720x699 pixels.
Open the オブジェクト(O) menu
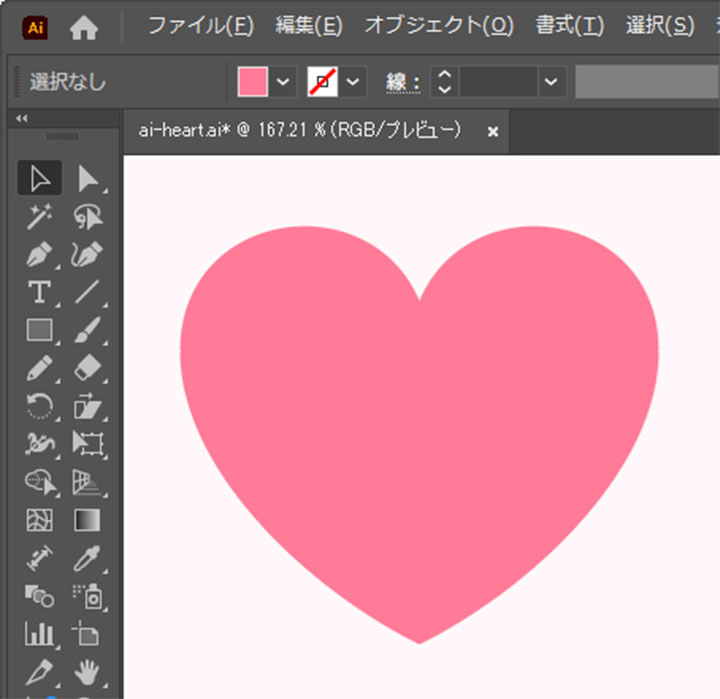tap(438, 27)
